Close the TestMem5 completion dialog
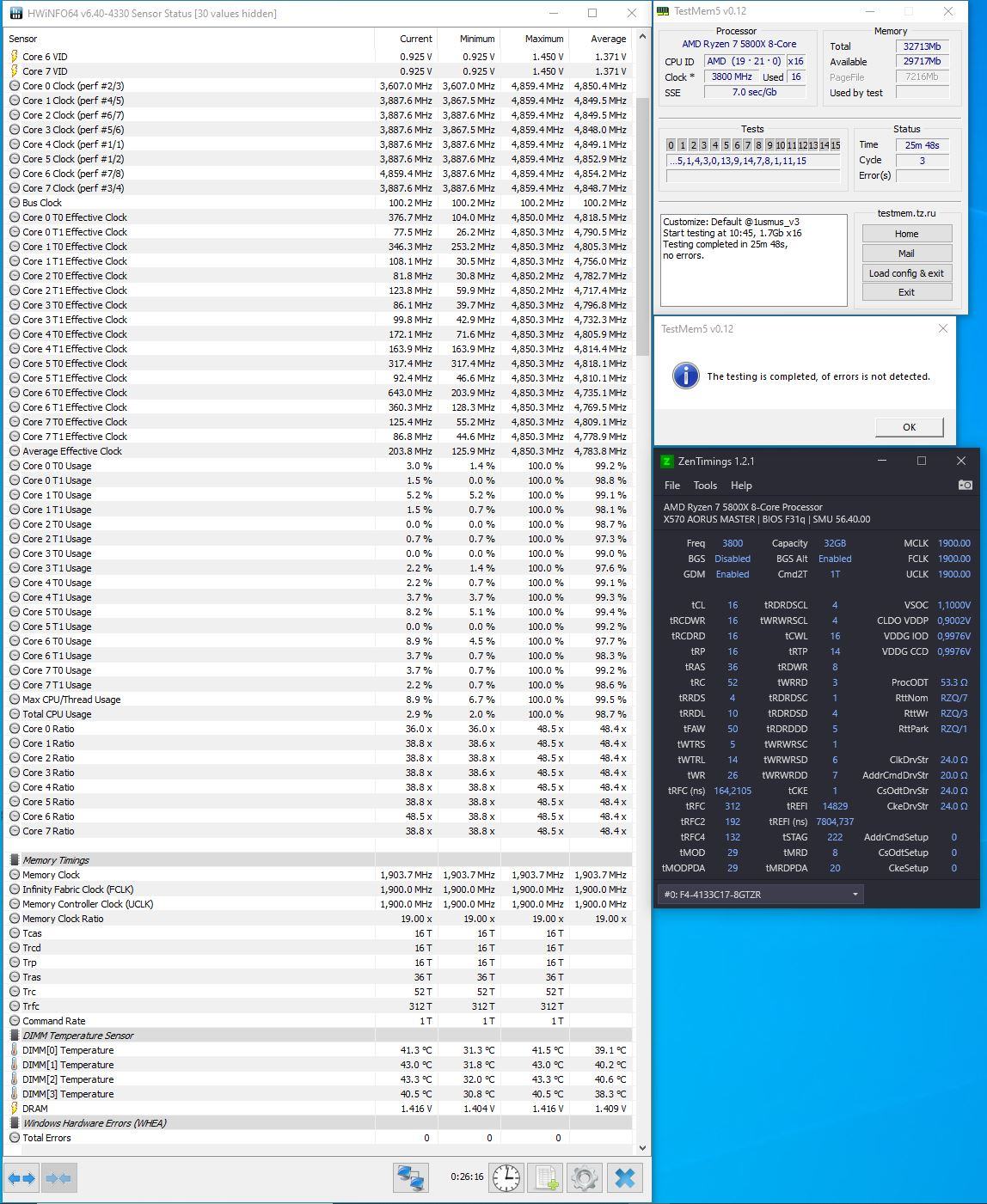 click(943, 328)
